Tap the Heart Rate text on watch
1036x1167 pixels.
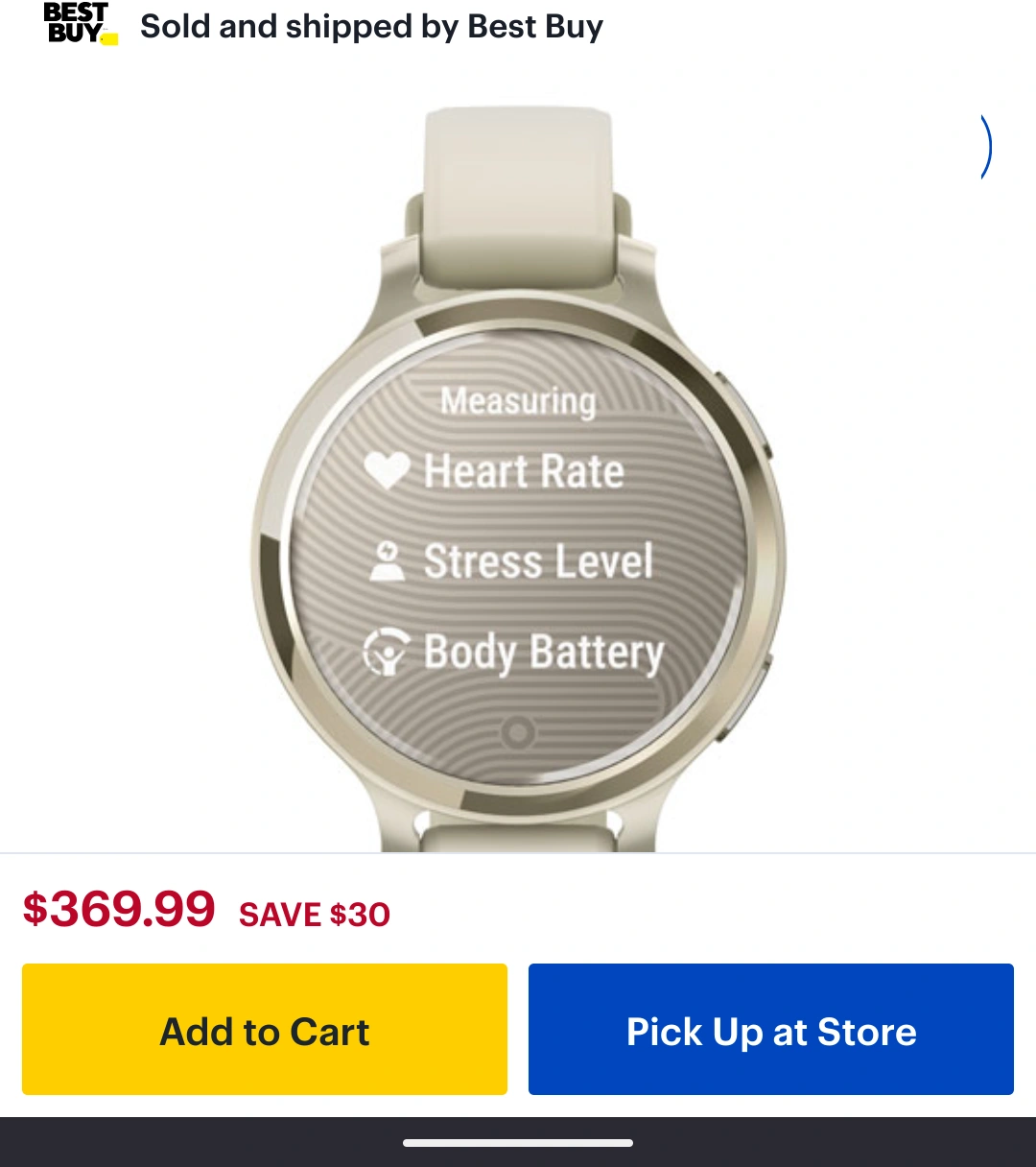[x=524, y=471]
